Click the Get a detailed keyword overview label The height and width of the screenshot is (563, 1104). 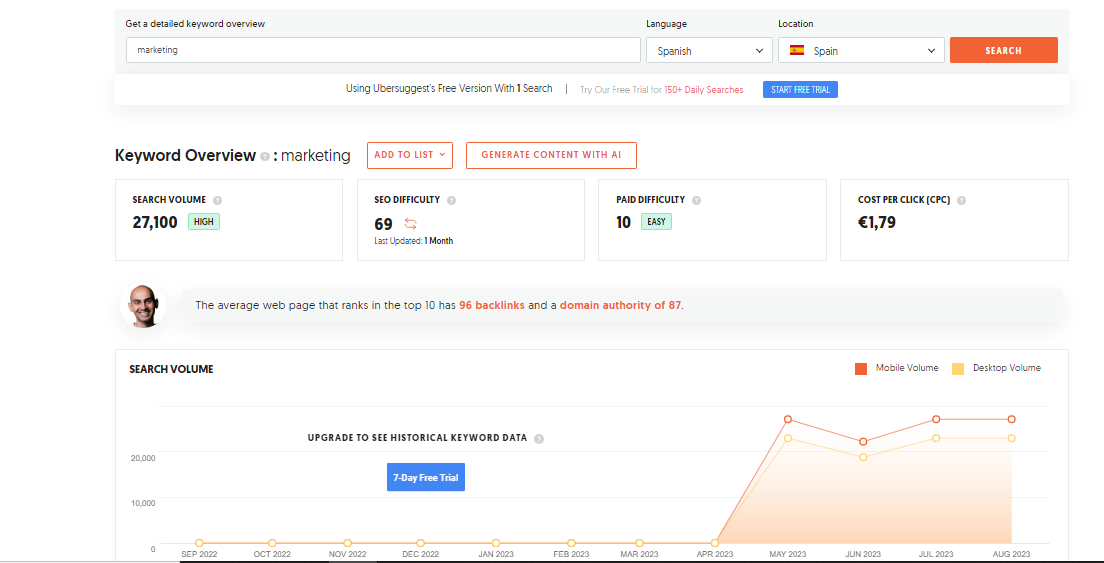(195, 24)
